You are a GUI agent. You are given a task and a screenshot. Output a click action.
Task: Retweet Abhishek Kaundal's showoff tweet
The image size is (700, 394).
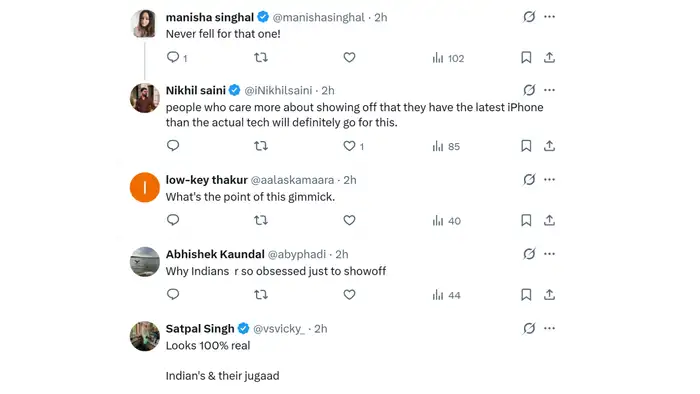point(261,294)
